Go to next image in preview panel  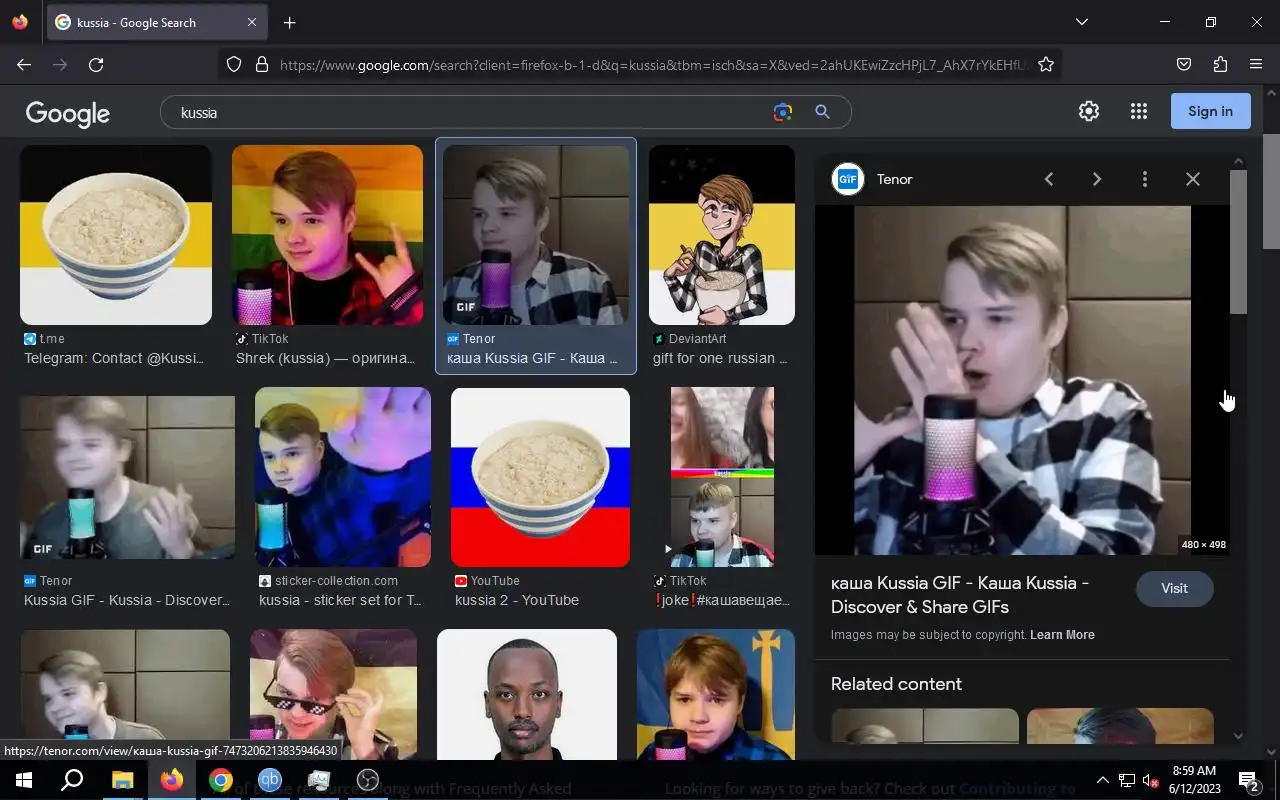click(1096, 179)
